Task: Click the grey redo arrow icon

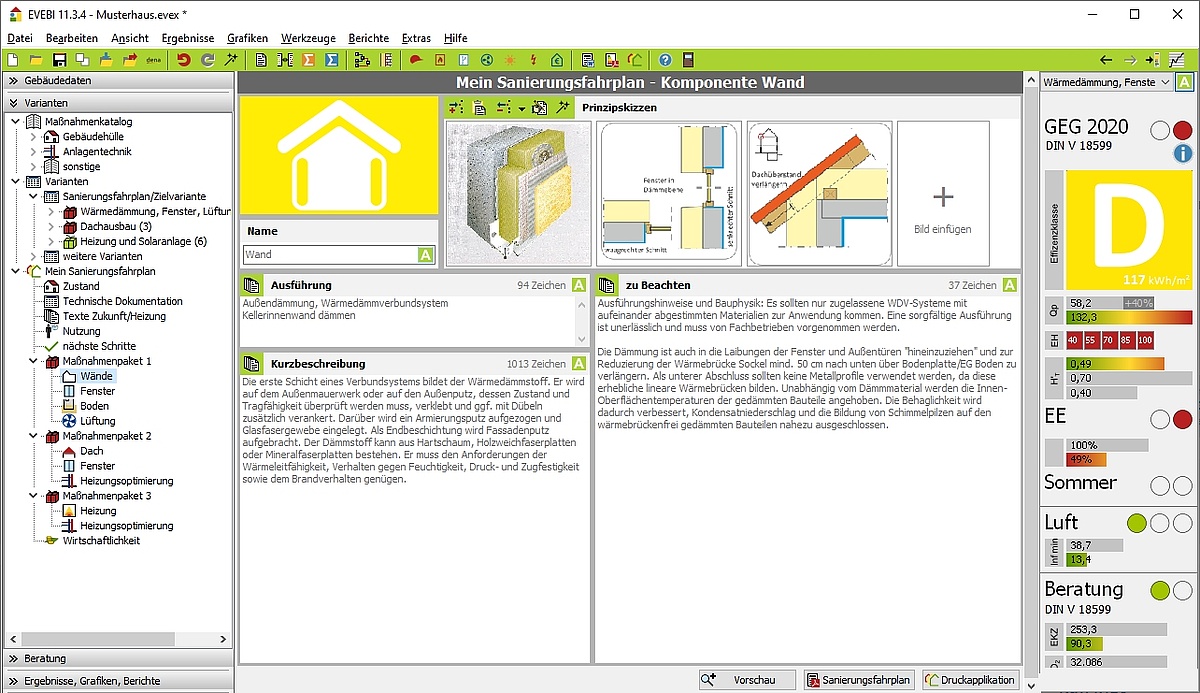Action: (x=208, y=60)
